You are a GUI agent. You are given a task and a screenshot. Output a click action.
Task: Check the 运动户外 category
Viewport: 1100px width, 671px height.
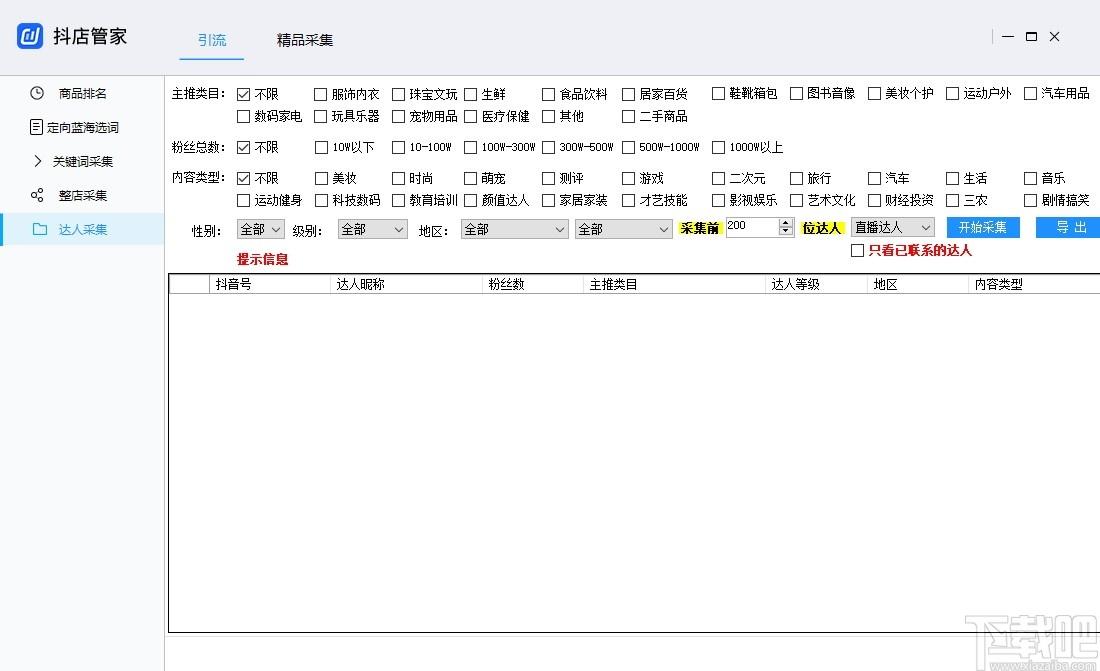coord(952,93)
